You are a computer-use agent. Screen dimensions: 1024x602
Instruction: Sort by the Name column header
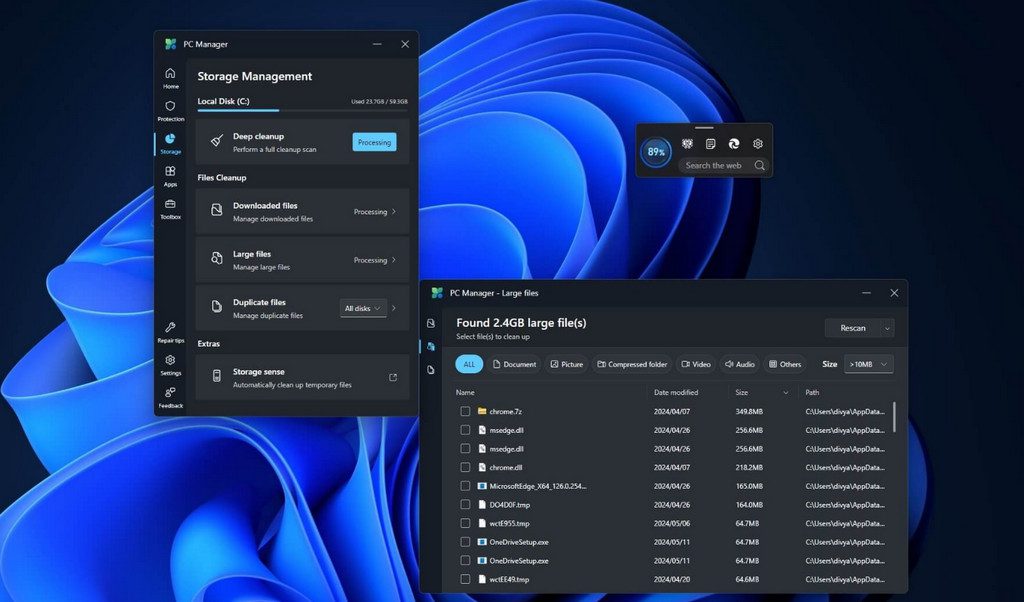(x=465, y=392)
